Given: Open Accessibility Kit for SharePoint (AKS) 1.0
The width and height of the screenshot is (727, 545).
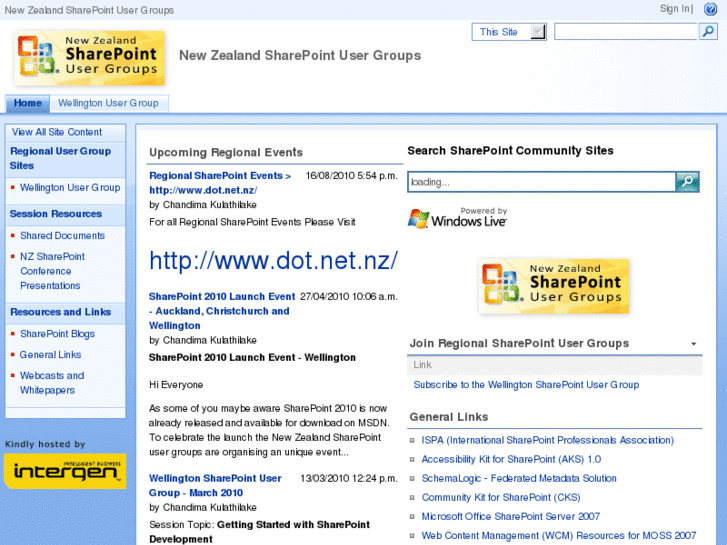Looking at the screenshot, I should (x=511, y=459).
